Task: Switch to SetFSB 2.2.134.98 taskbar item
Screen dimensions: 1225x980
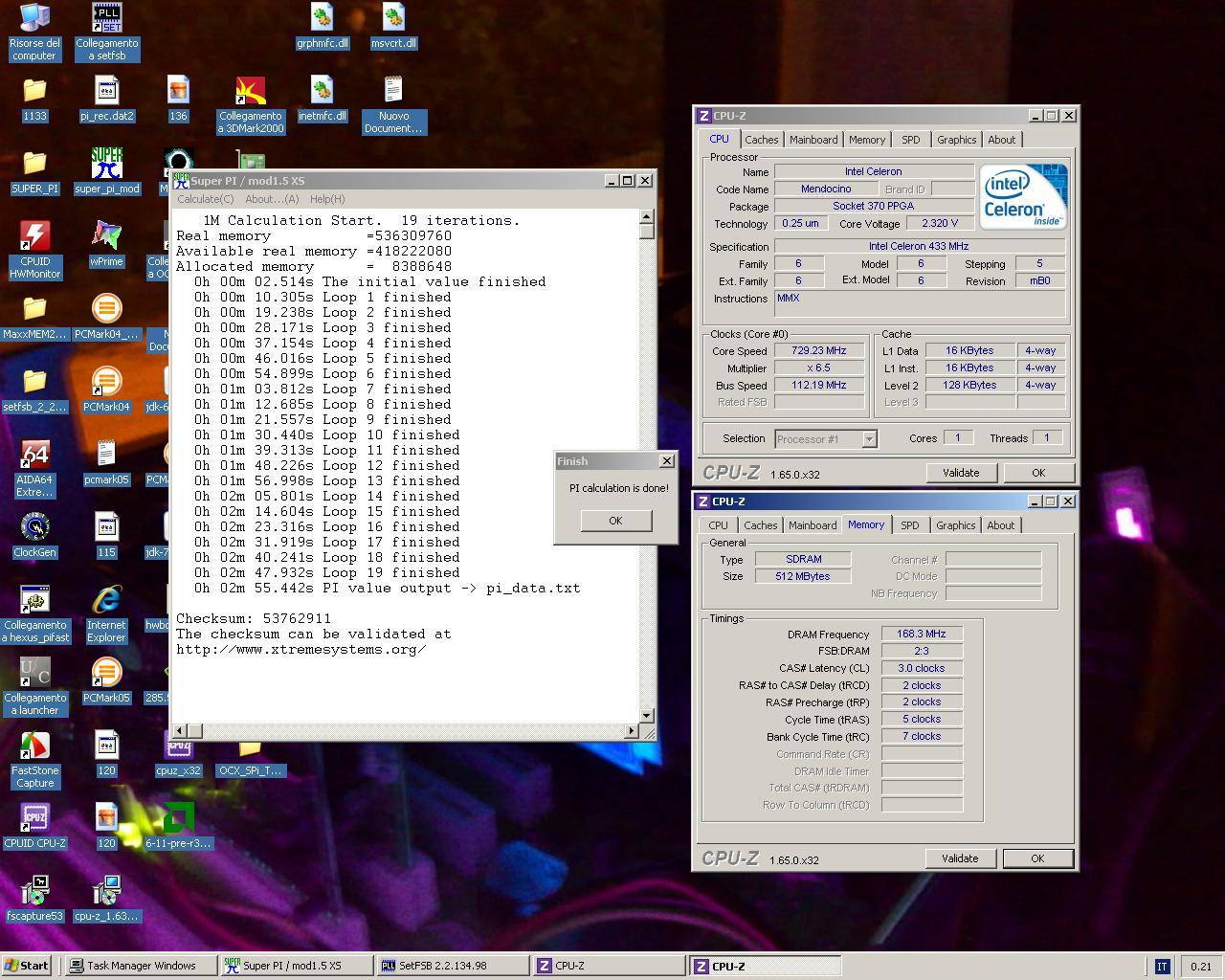Action: point(453,966)
